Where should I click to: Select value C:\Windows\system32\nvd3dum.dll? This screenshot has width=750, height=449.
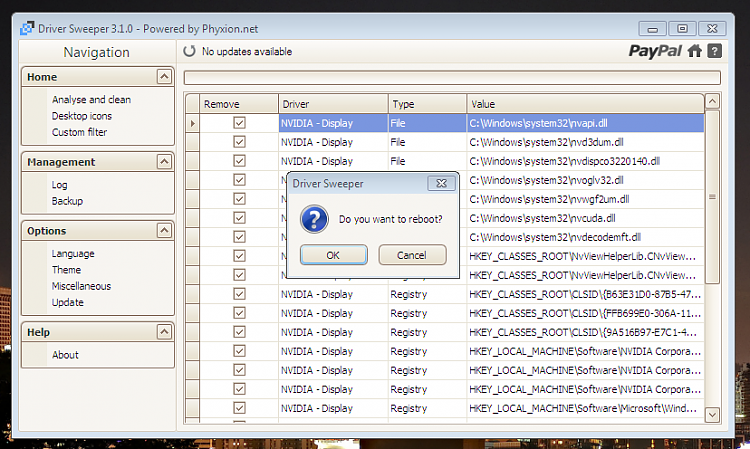click(585, 142)
